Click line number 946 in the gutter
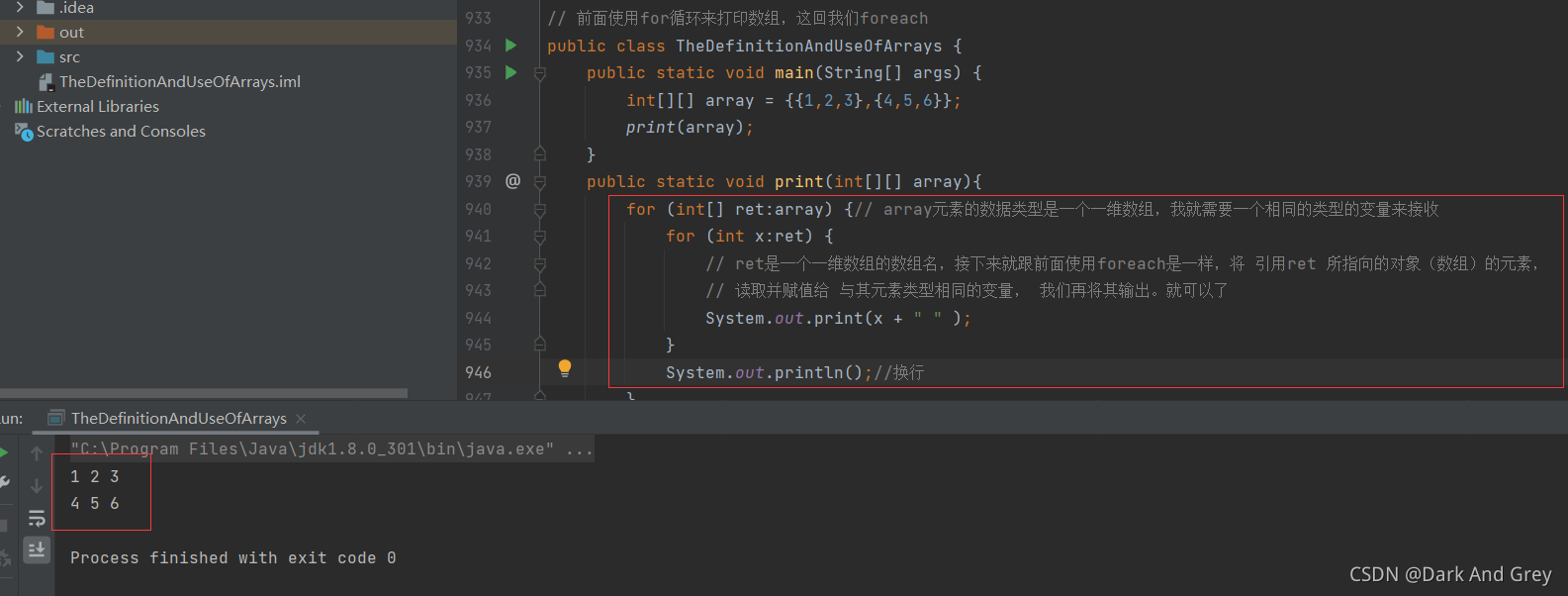Viewport: 1568px width, 596px height. click(x=478, y=372)
